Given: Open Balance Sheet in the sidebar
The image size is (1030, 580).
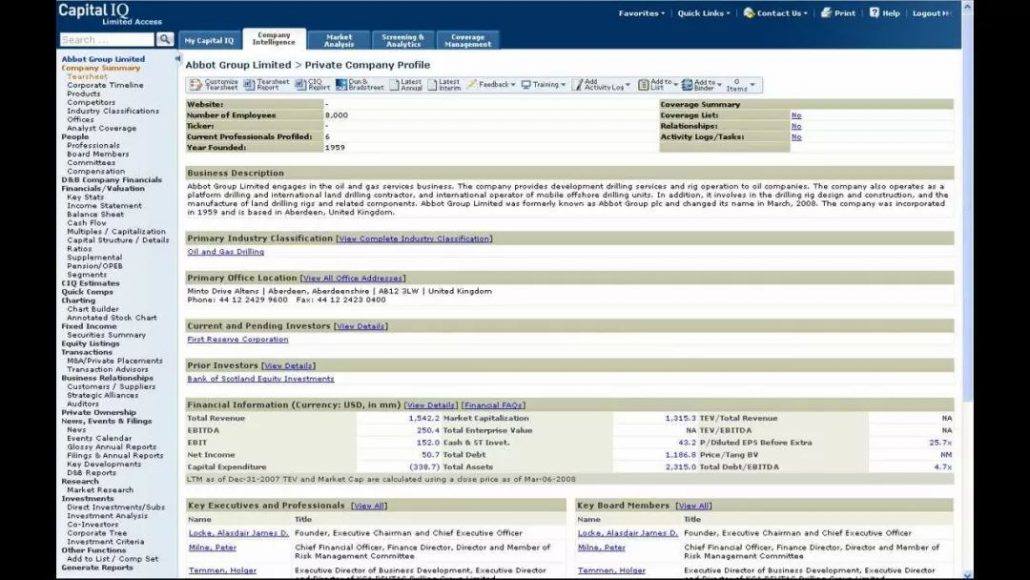Looking at the screenshot, I should tap(95, 213).
